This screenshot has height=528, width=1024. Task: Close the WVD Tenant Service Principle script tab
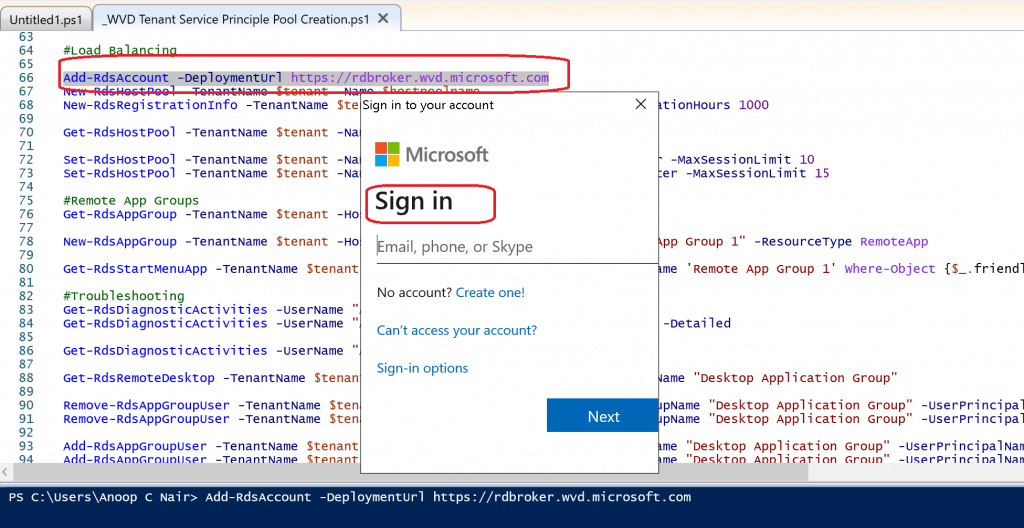pos(384,19)
